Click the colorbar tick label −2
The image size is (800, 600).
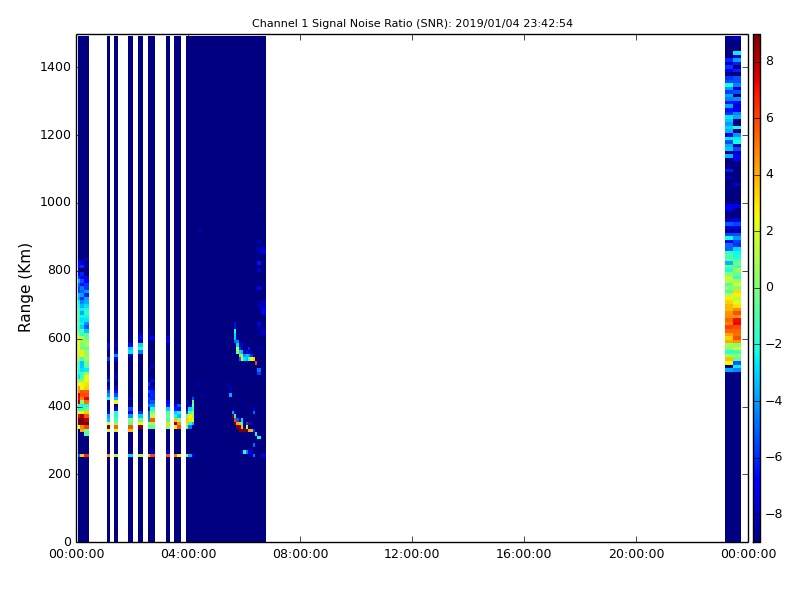coord(774,344)
